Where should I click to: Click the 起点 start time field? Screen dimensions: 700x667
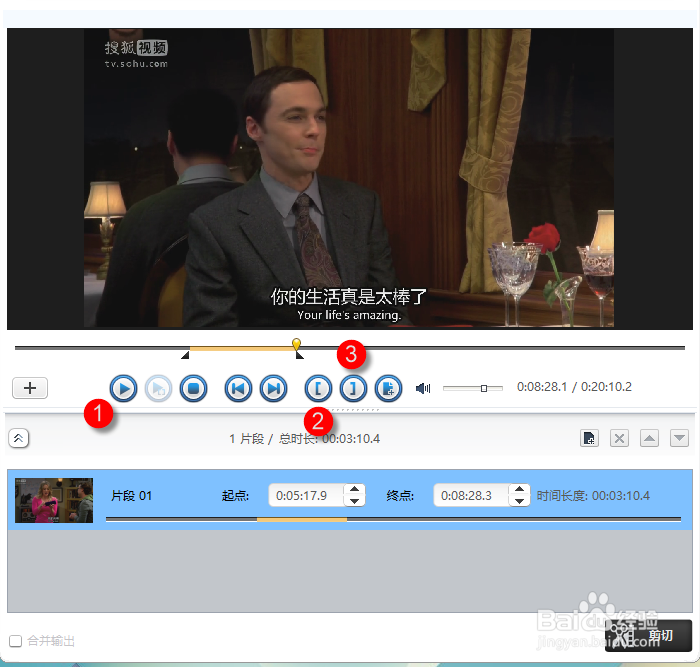pos(306,496)
